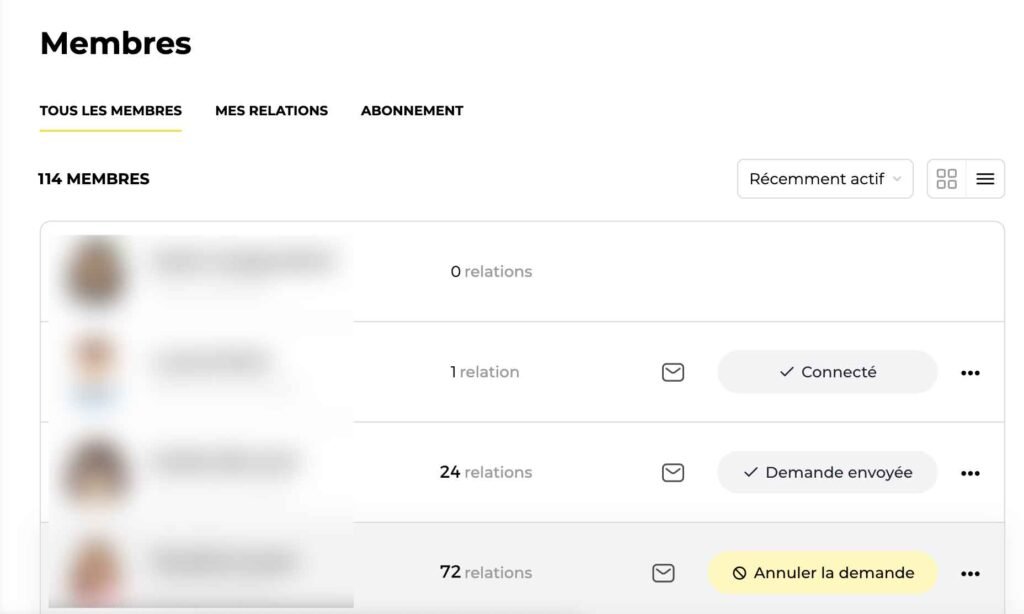The image size is (1024, 614).
Task: Click message envelope for 24 relations member
Action: tap(673, 472)
